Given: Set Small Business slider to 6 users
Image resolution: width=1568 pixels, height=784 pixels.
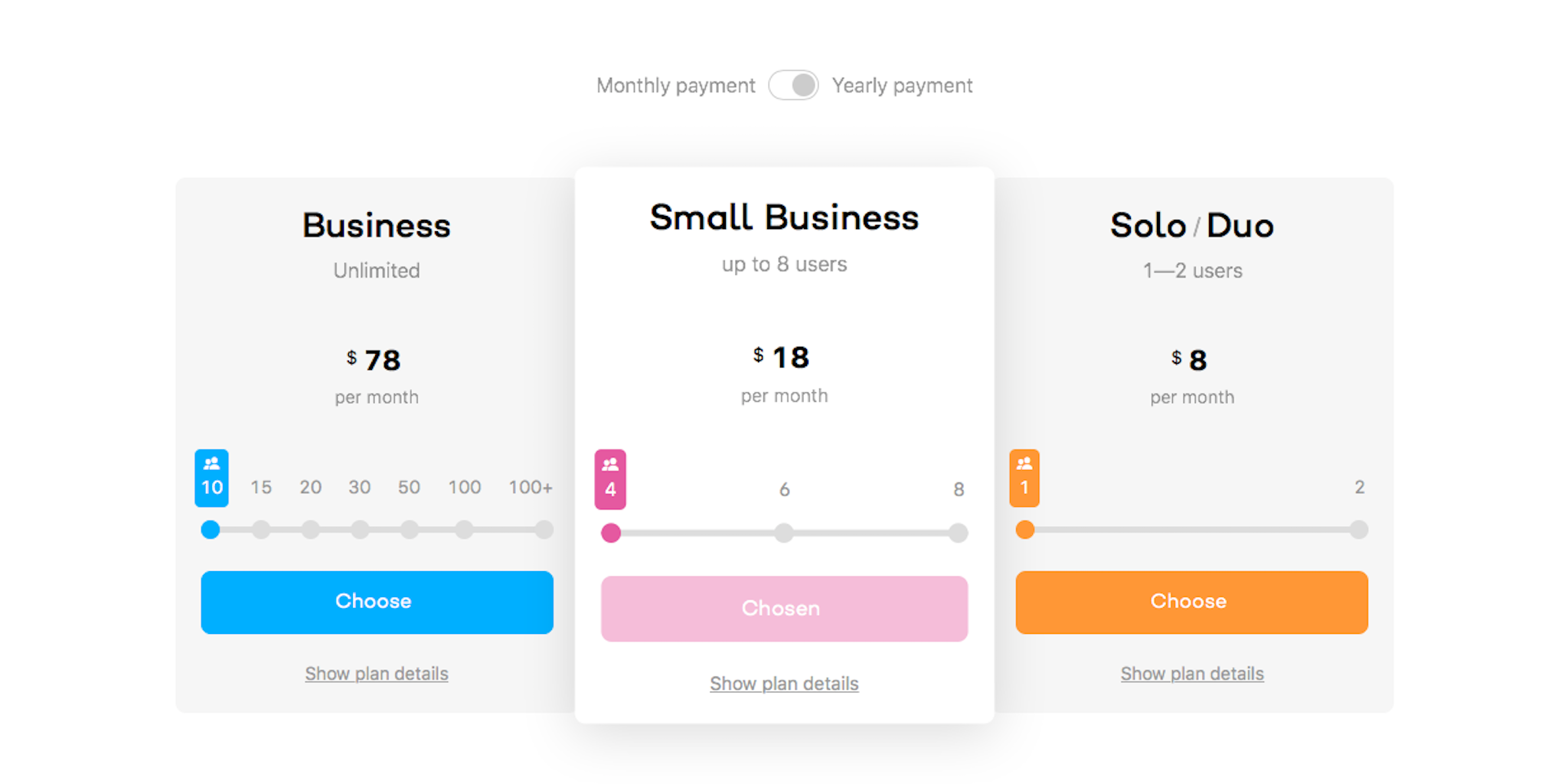Looking at the screenshot, I should 783,533.
